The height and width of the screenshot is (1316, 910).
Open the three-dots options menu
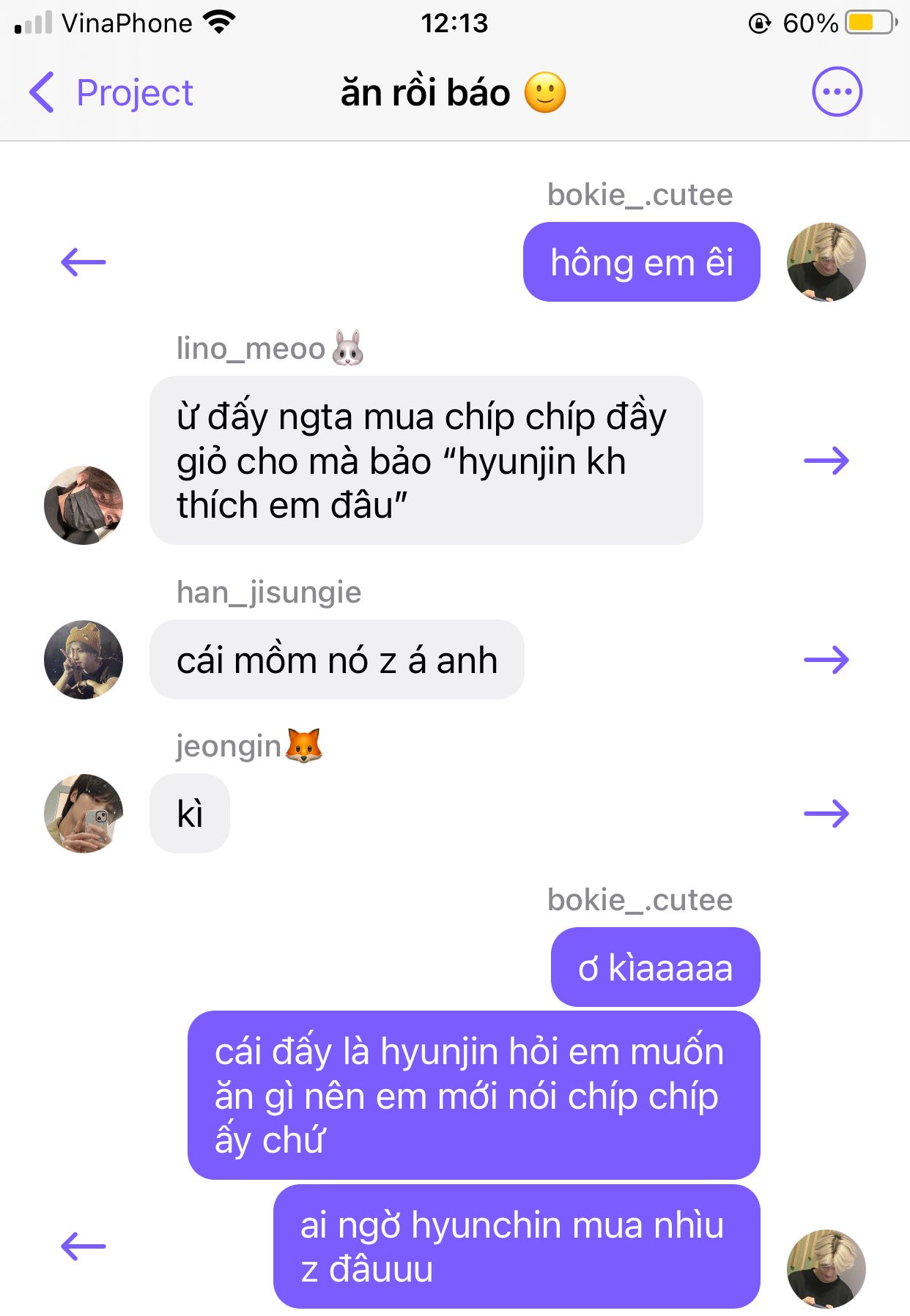[x=837, y=92]
